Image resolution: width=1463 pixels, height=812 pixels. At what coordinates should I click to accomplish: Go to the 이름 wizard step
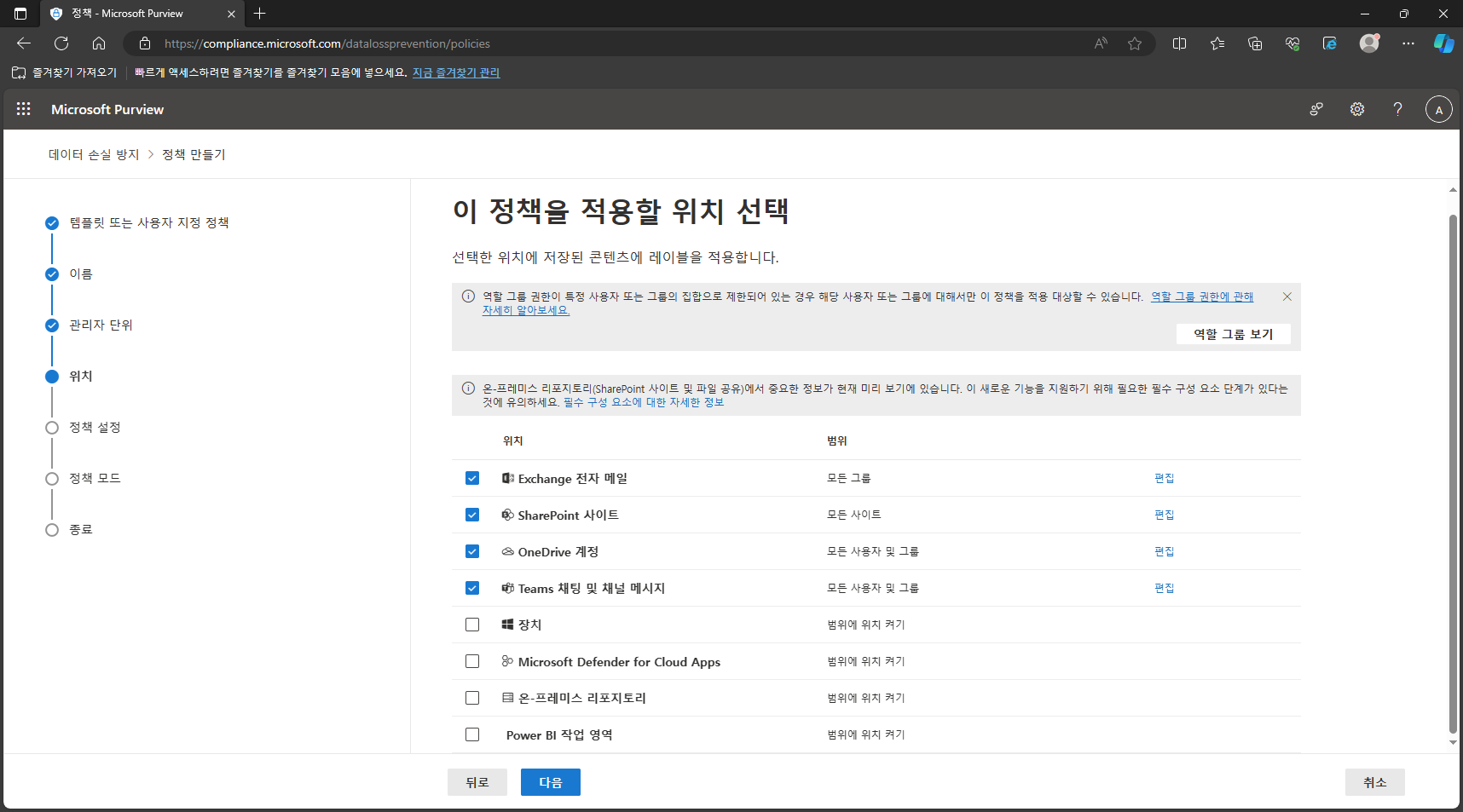(81, 274)
